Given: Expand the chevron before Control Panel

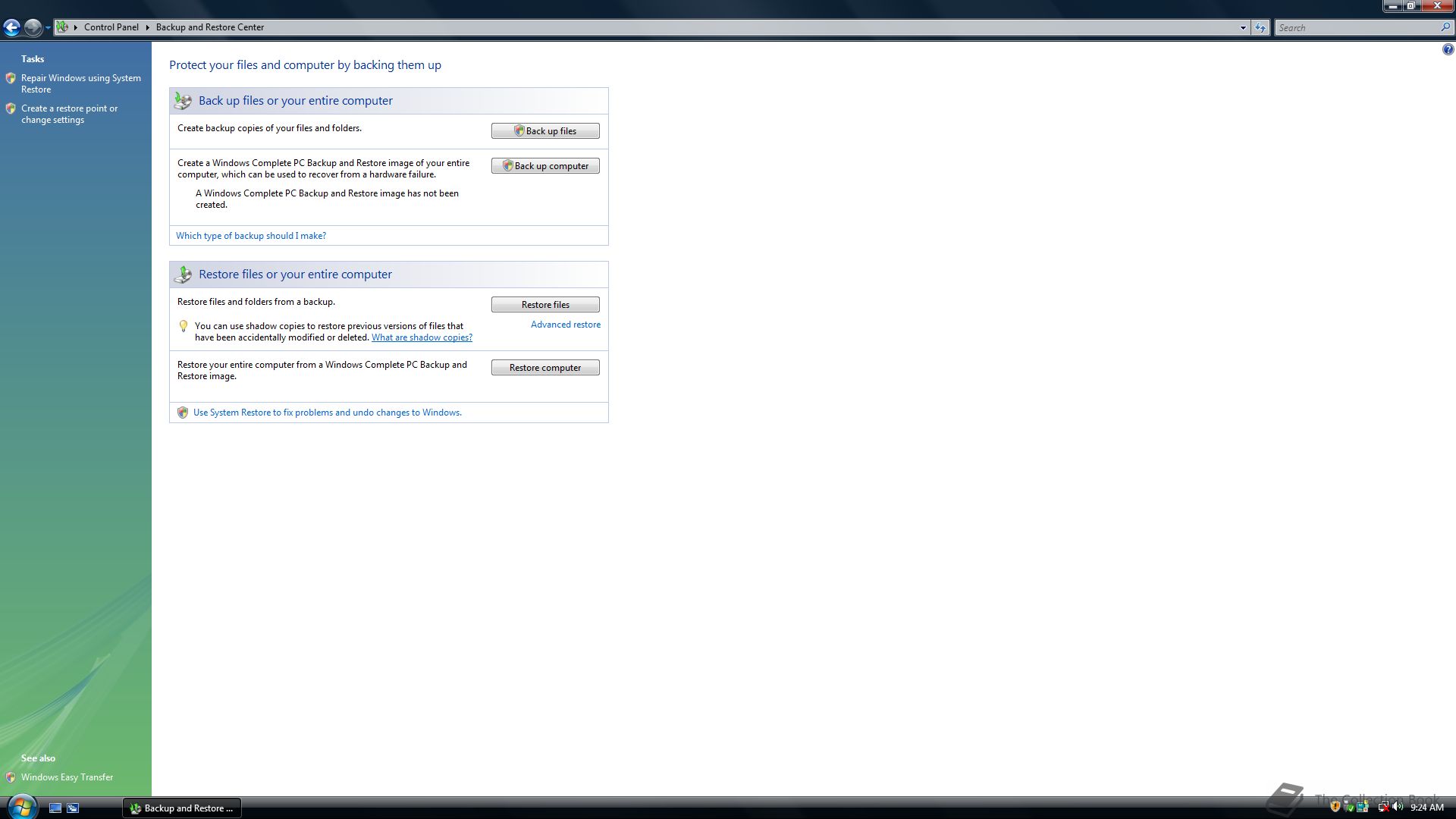Looking at the screenshot, I should point(76,27).
